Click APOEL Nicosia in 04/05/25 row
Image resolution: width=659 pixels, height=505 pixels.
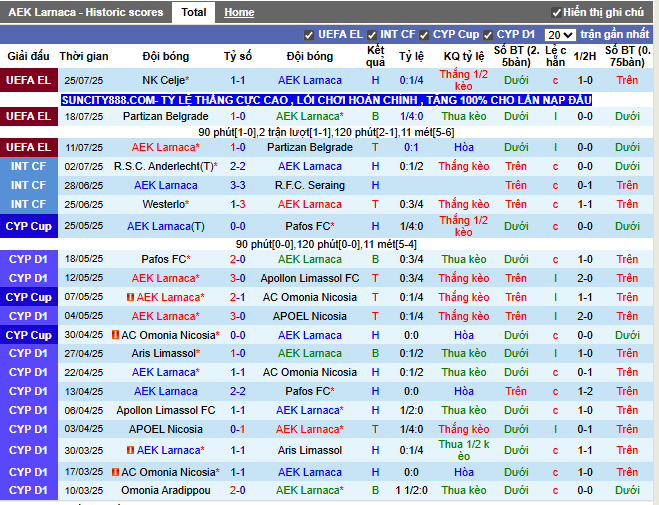(310, 316)
